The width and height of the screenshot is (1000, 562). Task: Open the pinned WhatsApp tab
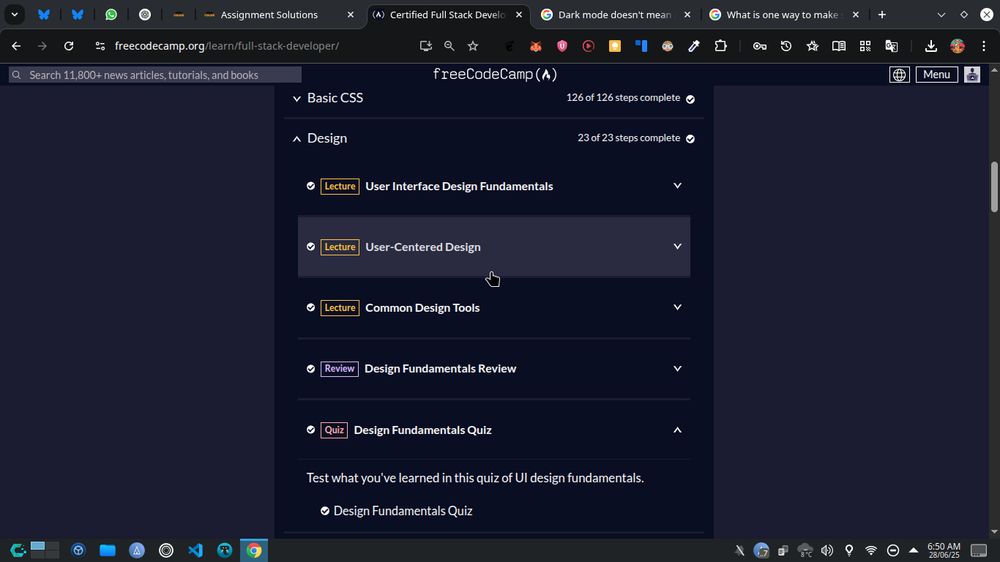tap(111, 14)
